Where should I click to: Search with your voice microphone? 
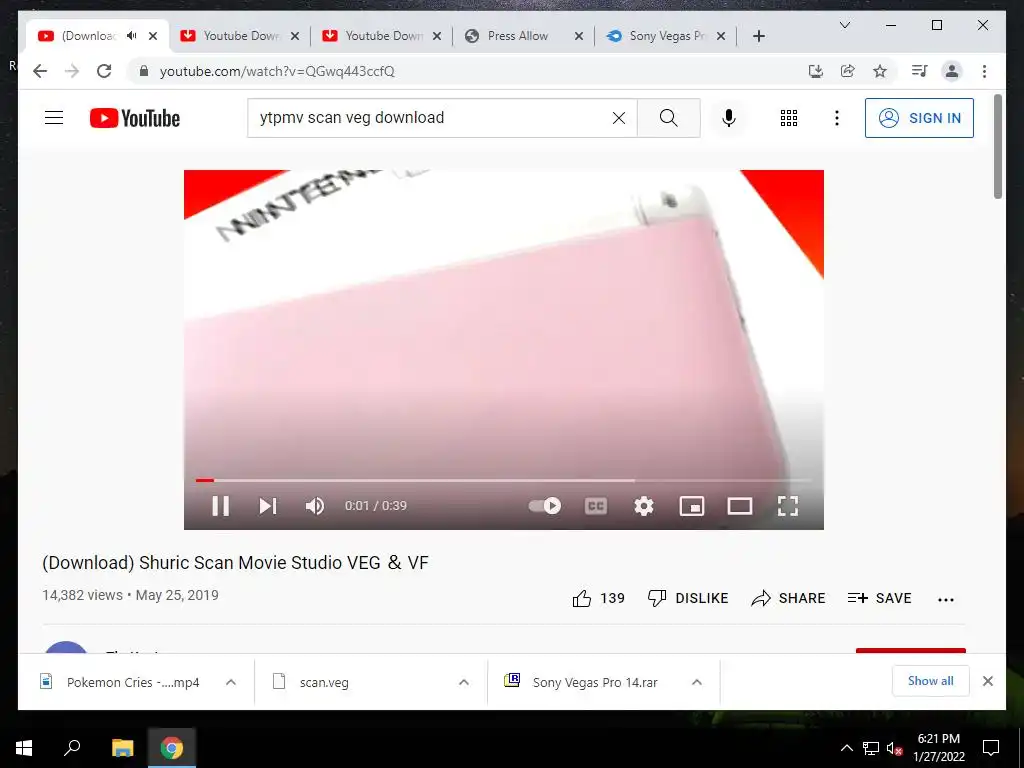729,118
